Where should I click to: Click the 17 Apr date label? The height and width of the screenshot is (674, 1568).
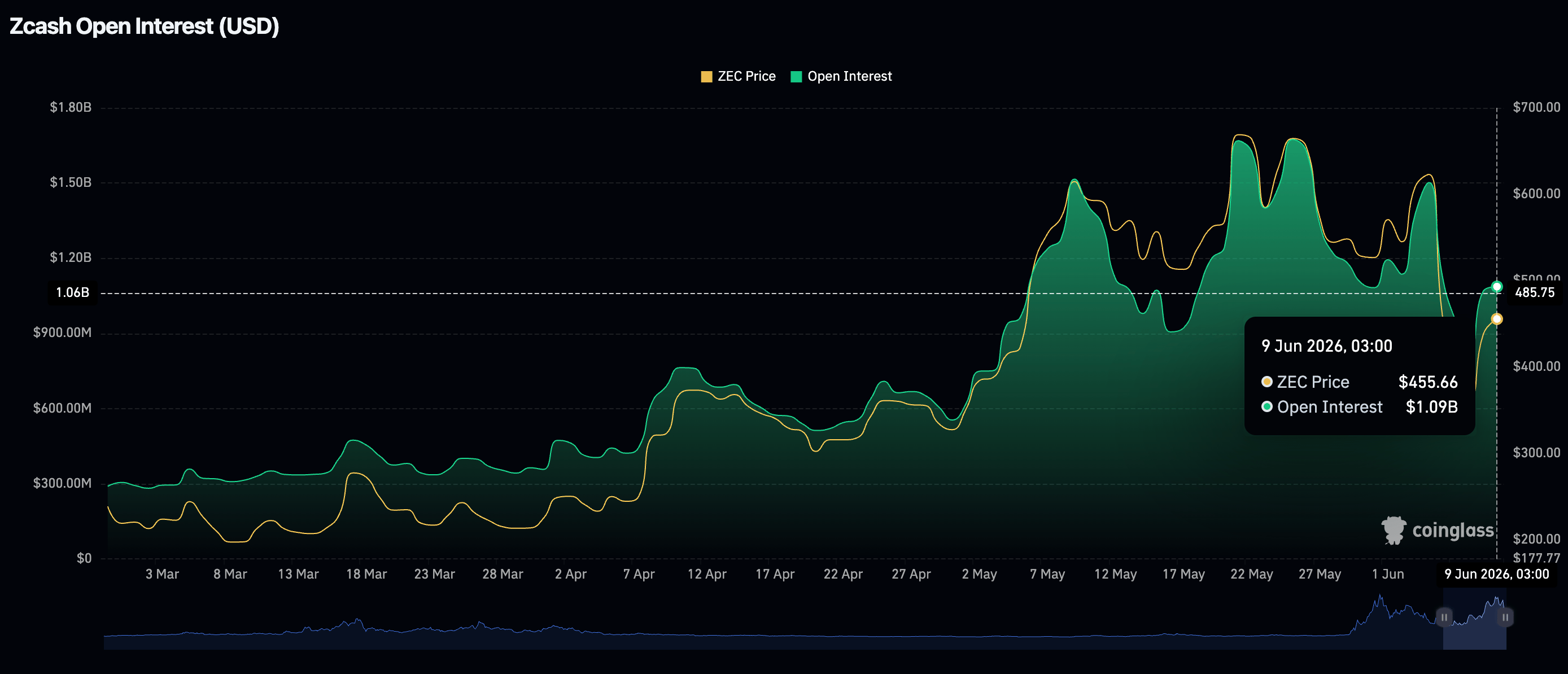click(775, 574)
